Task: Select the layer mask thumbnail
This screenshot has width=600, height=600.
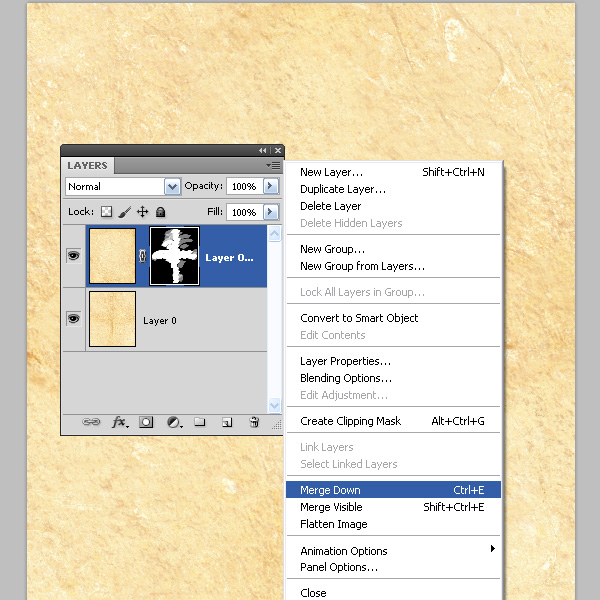Action: pos(174,256)
